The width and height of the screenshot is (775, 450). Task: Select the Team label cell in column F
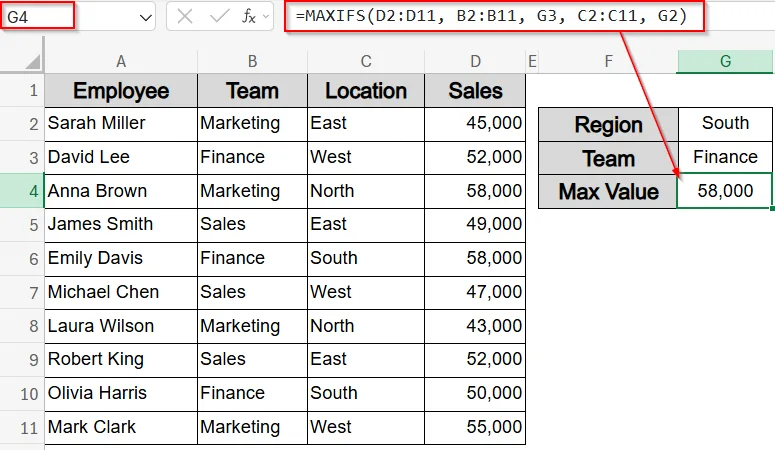pyautogui.click(x=608, y=158)
